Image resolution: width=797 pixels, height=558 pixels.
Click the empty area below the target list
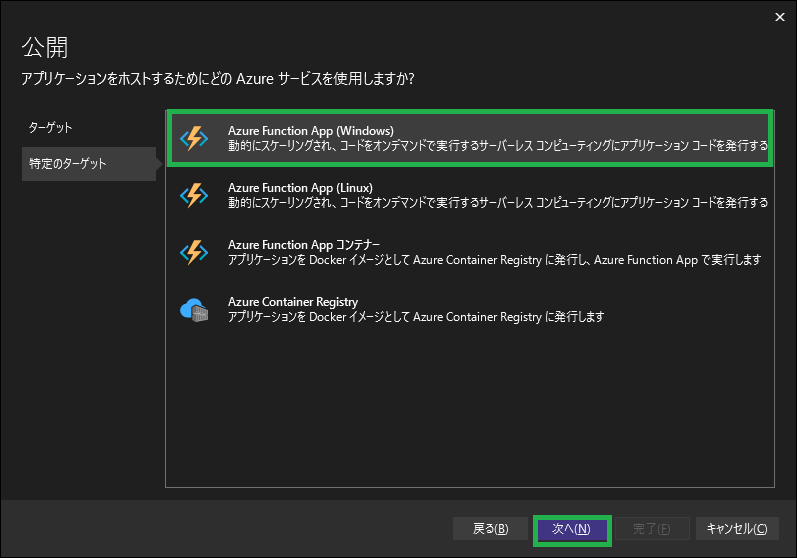(x=470, y=410)
